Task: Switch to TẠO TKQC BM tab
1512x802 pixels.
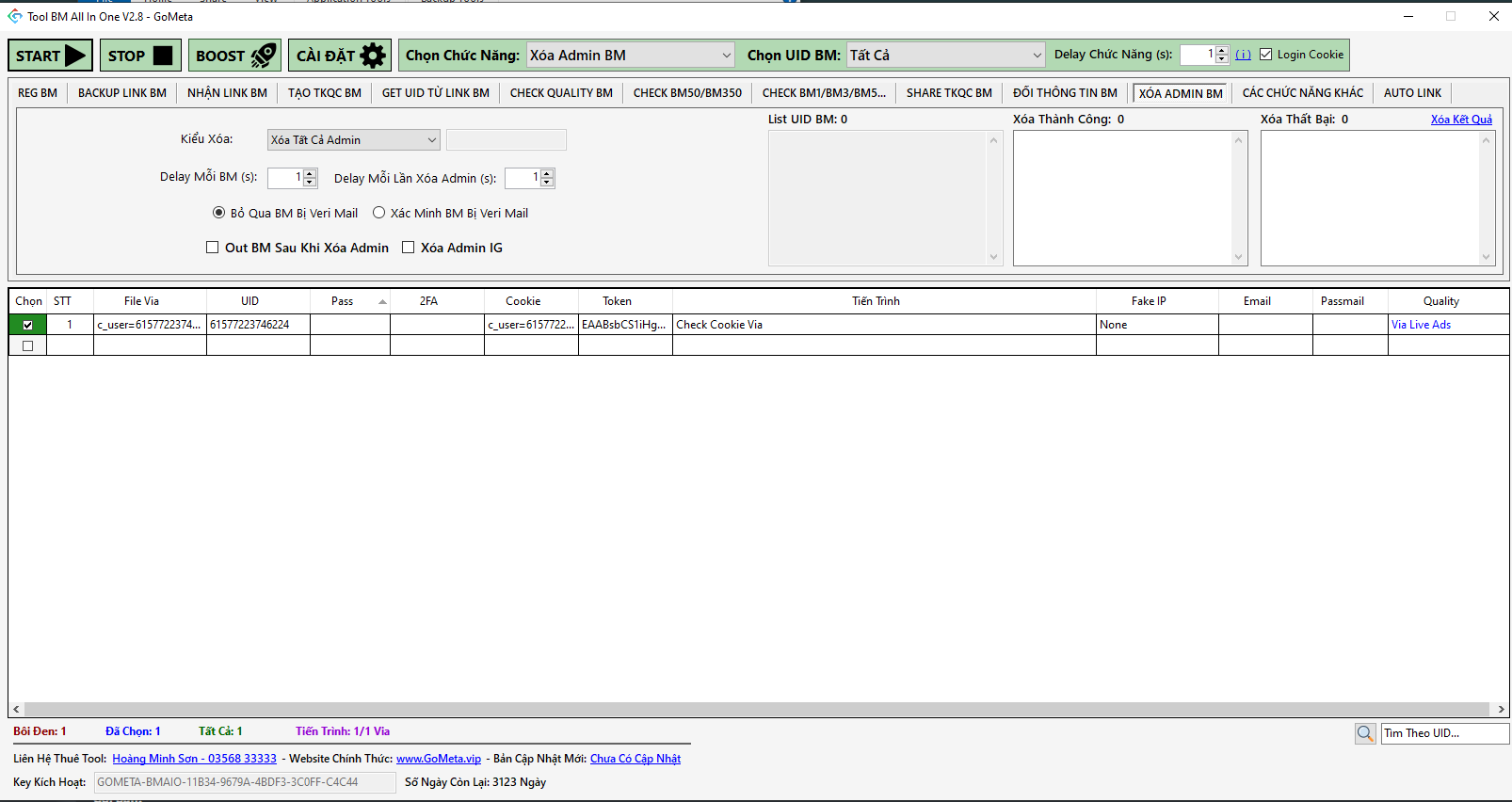Action: click(x=325, y=93)
